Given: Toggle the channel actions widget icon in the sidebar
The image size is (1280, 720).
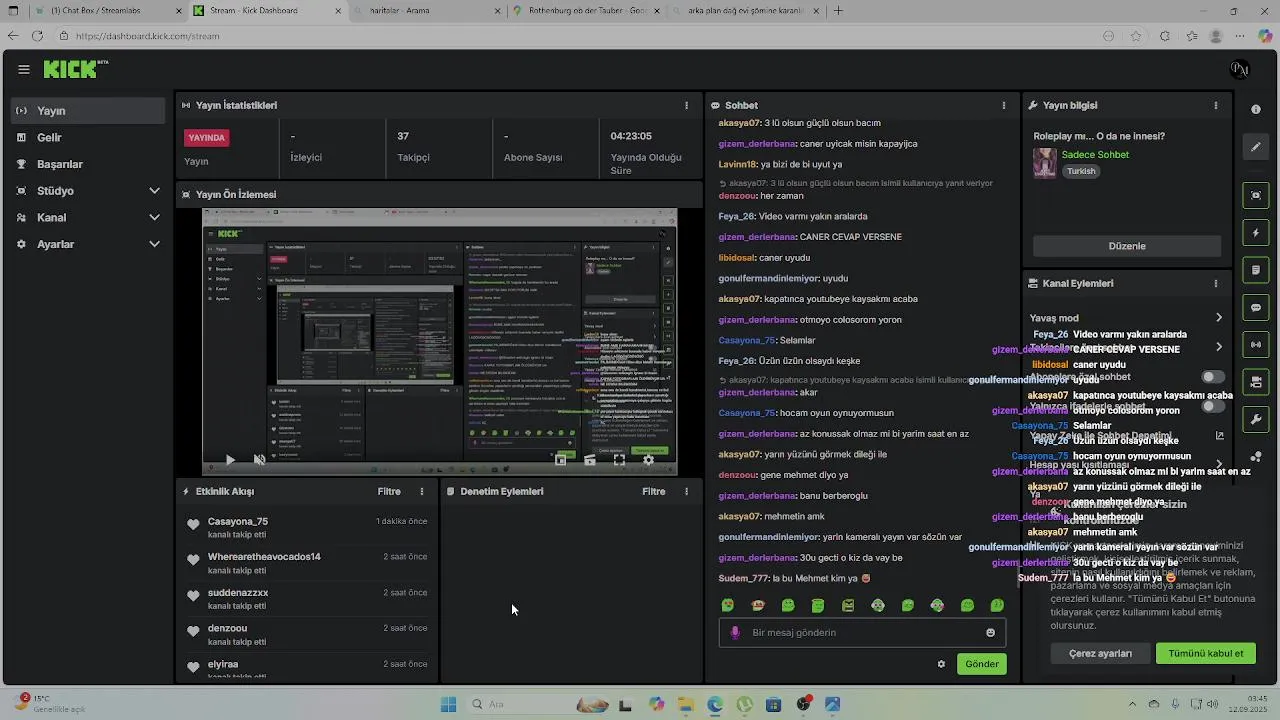Looking at the screenshot, I should click(1256, 382).
